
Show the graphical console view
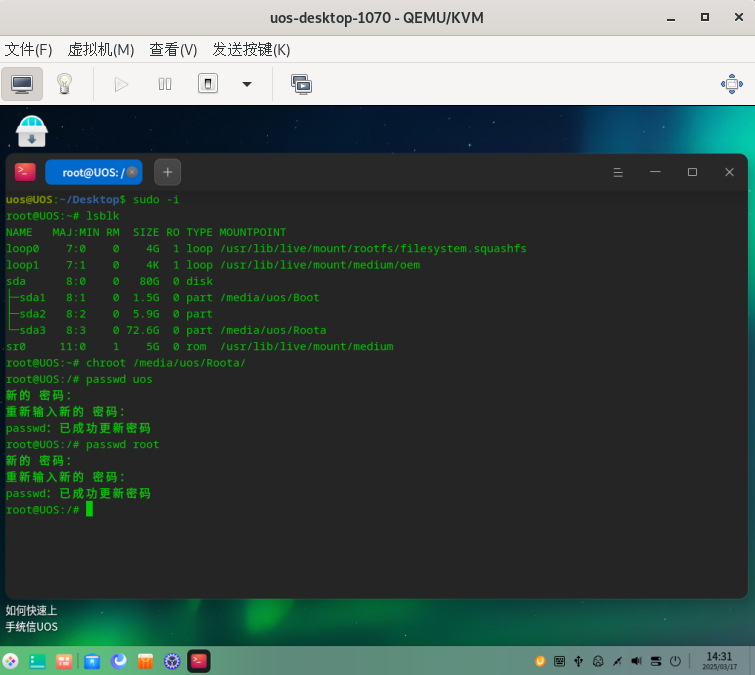click(x=22, y=84)
